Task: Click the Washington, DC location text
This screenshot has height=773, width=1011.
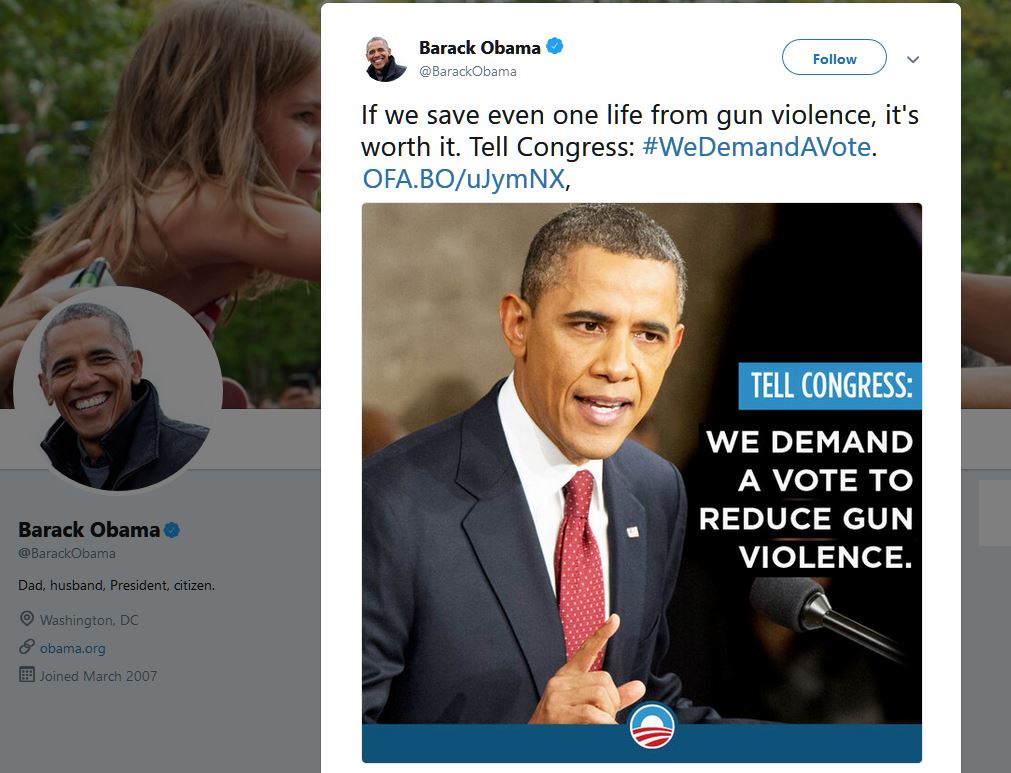Action: pyautogui.click(x=89, y=620)
